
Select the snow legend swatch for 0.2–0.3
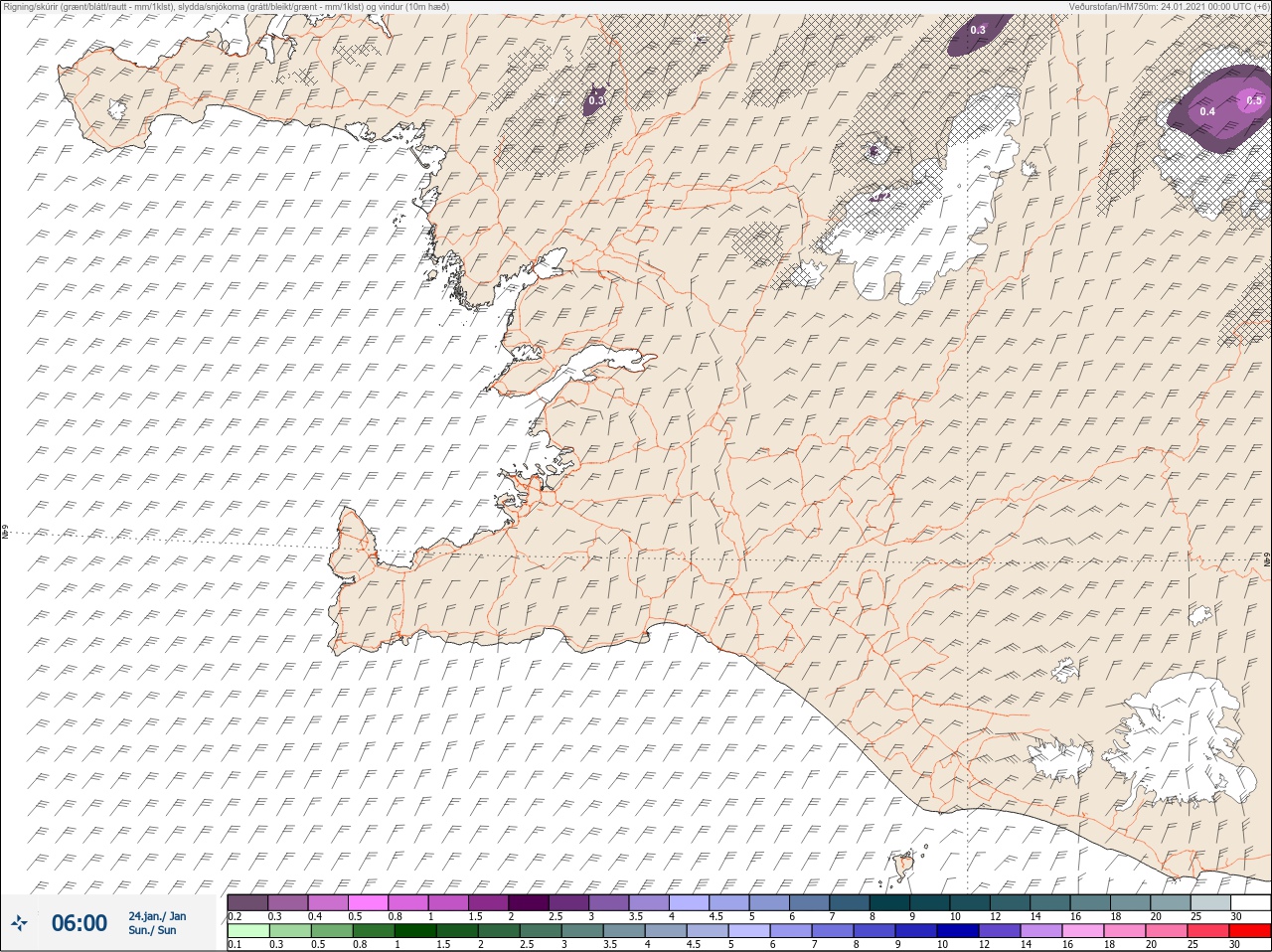pos(247,902)
